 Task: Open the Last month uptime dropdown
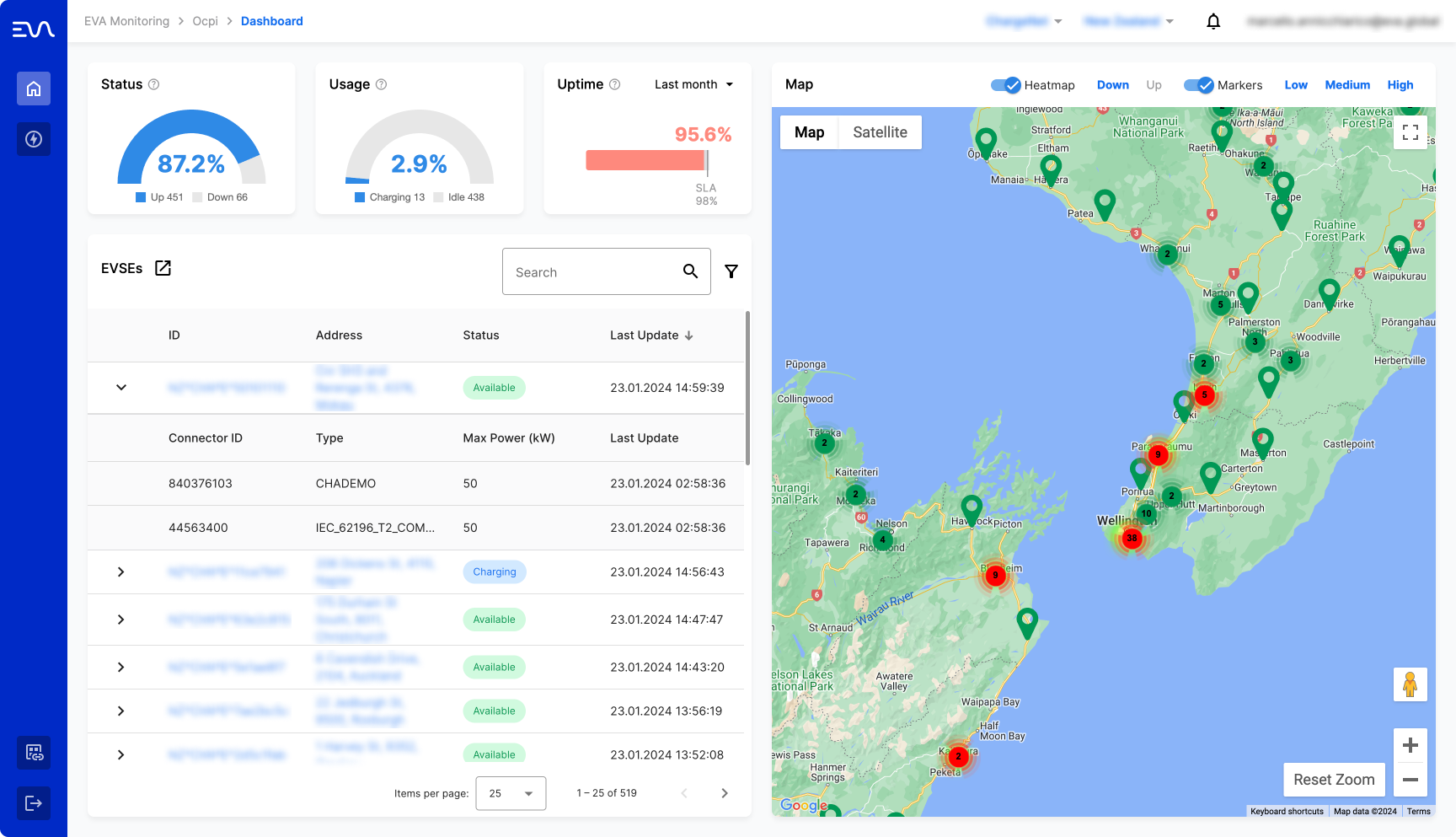(694, 84)
